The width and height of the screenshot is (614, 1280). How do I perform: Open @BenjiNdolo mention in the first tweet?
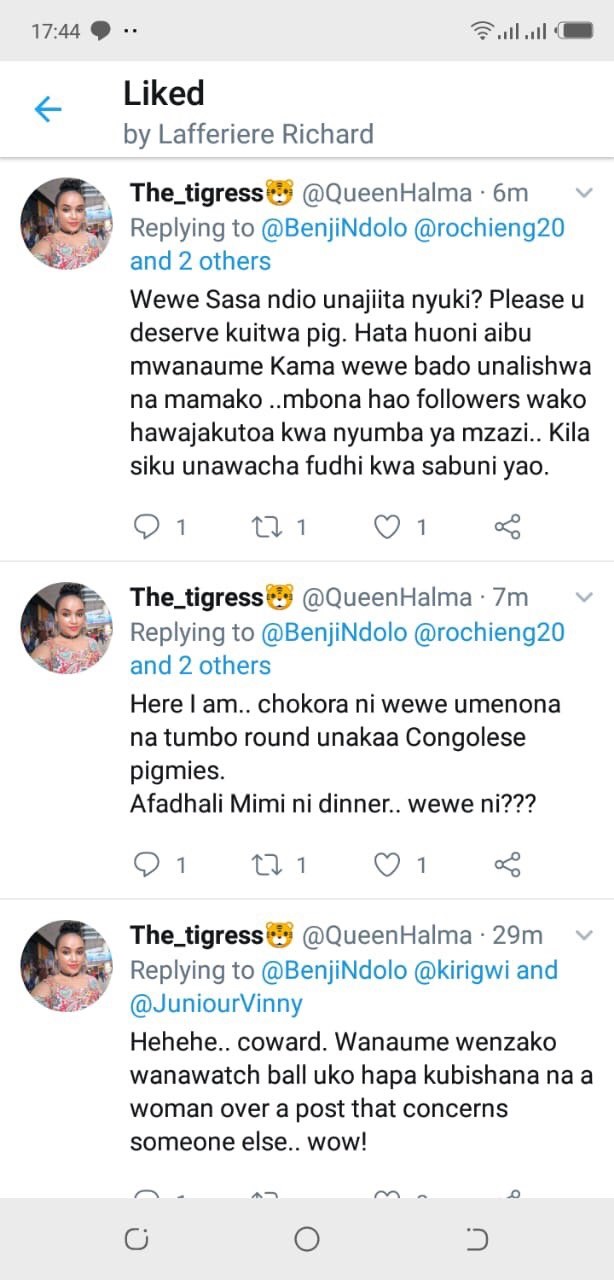click(334, 227)
